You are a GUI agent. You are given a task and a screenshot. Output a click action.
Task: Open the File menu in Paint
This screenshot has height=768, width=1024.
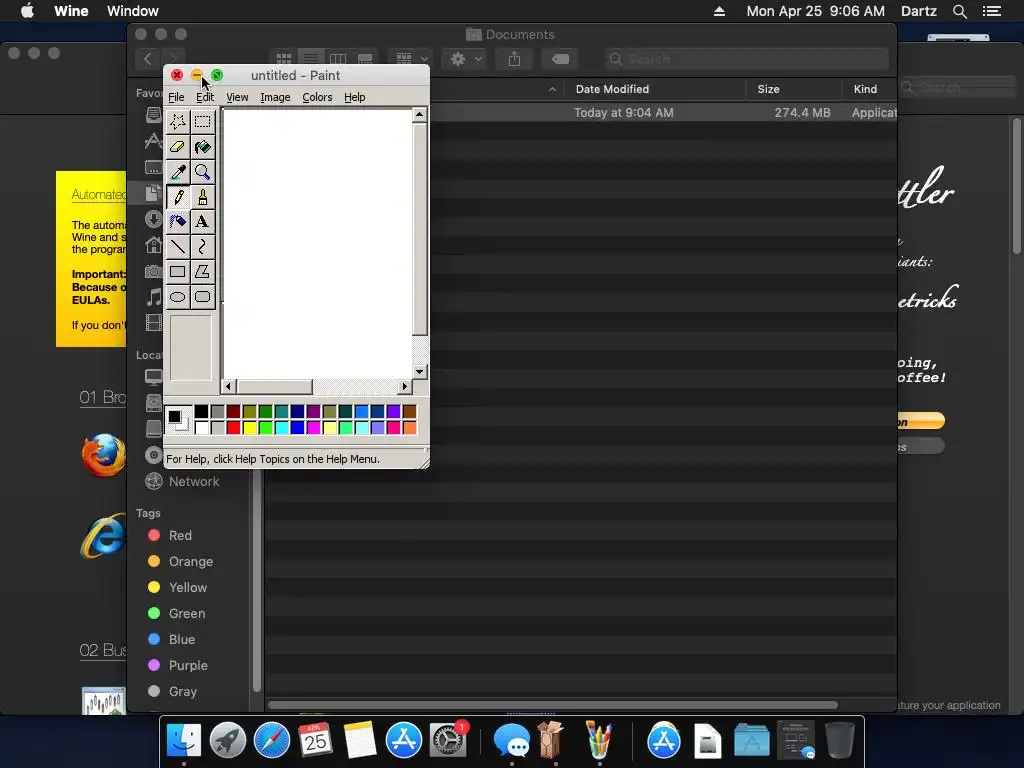pyautogui.click(x=176, y=97)
